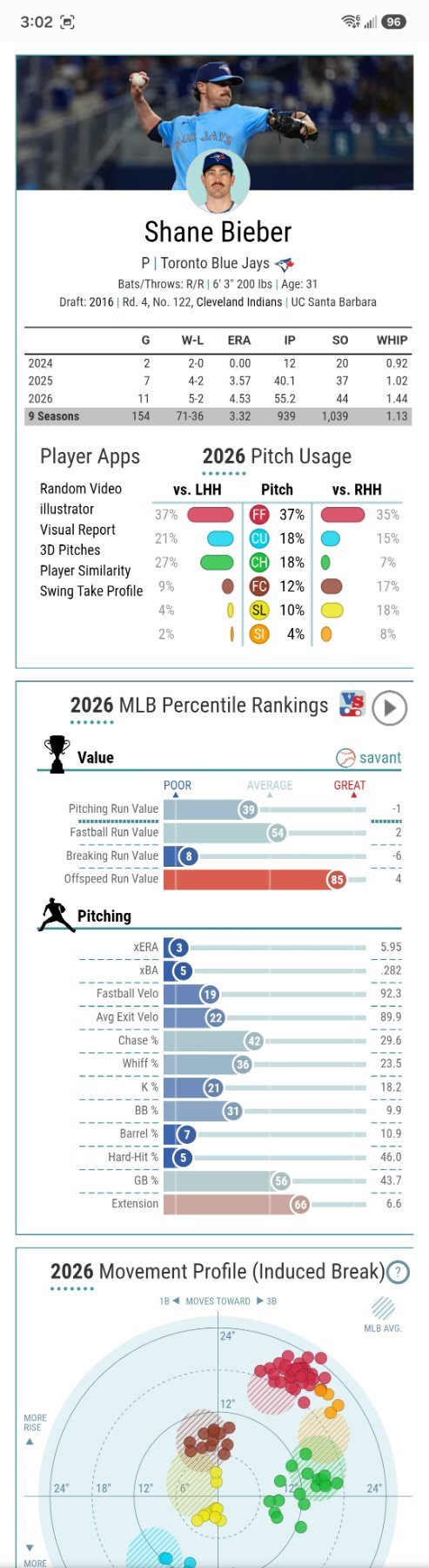Open the 3D Pitches app
Image resolution: width=429 pixels, height=1568 pixels.
tap(70, 550)
